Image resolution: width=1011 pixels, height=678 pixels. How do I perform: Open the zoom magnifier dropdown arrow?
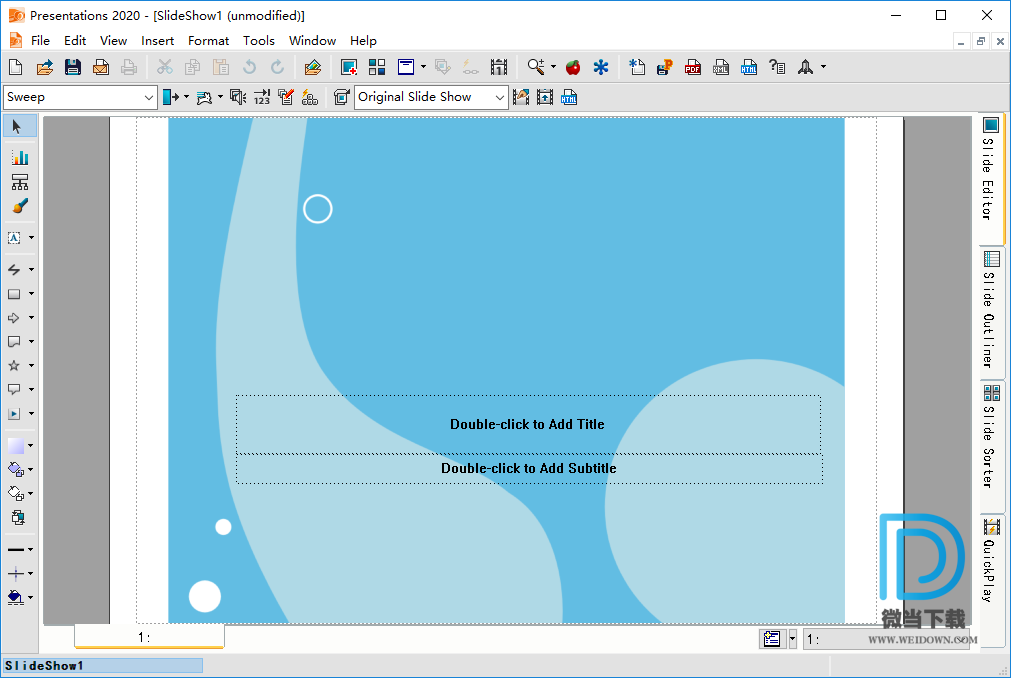[553, 67]
